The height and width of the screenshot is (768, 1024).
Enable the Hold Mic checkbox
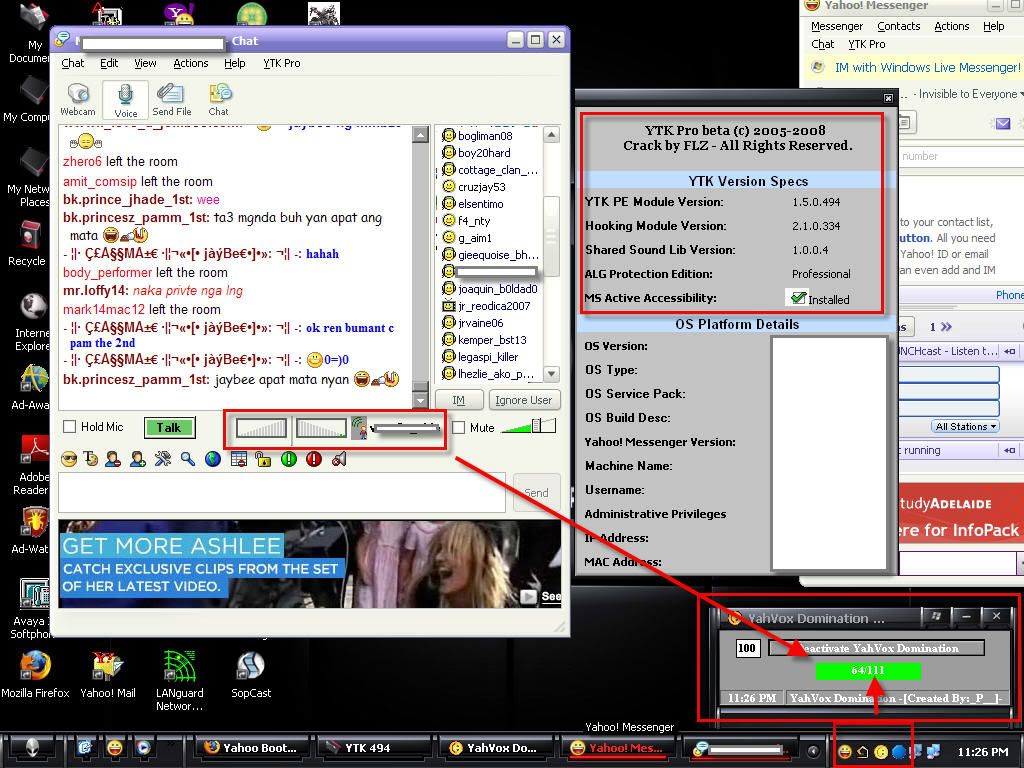click(70, 426)
